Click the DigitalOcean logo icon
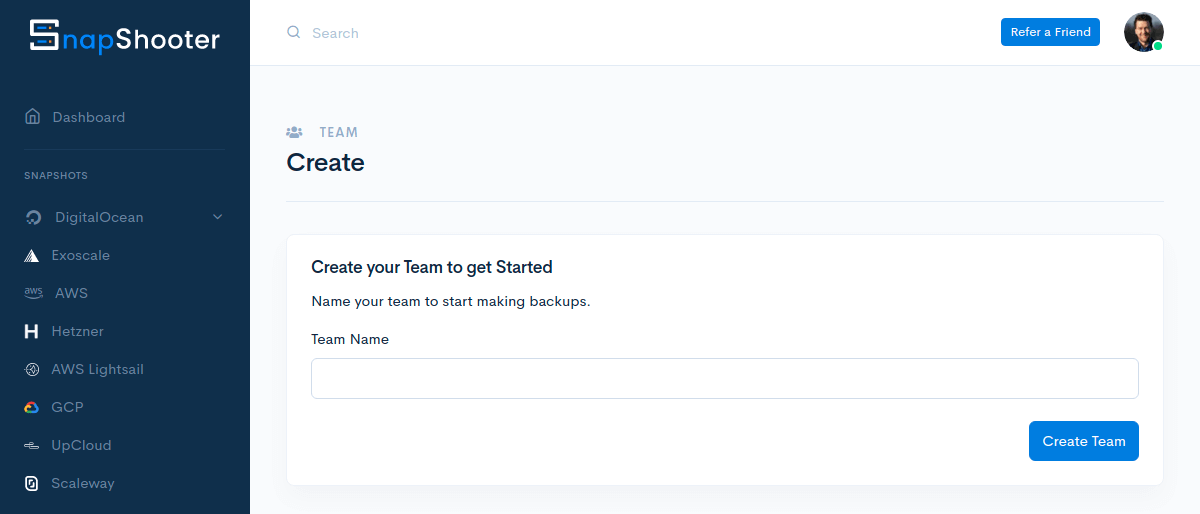 33,218
